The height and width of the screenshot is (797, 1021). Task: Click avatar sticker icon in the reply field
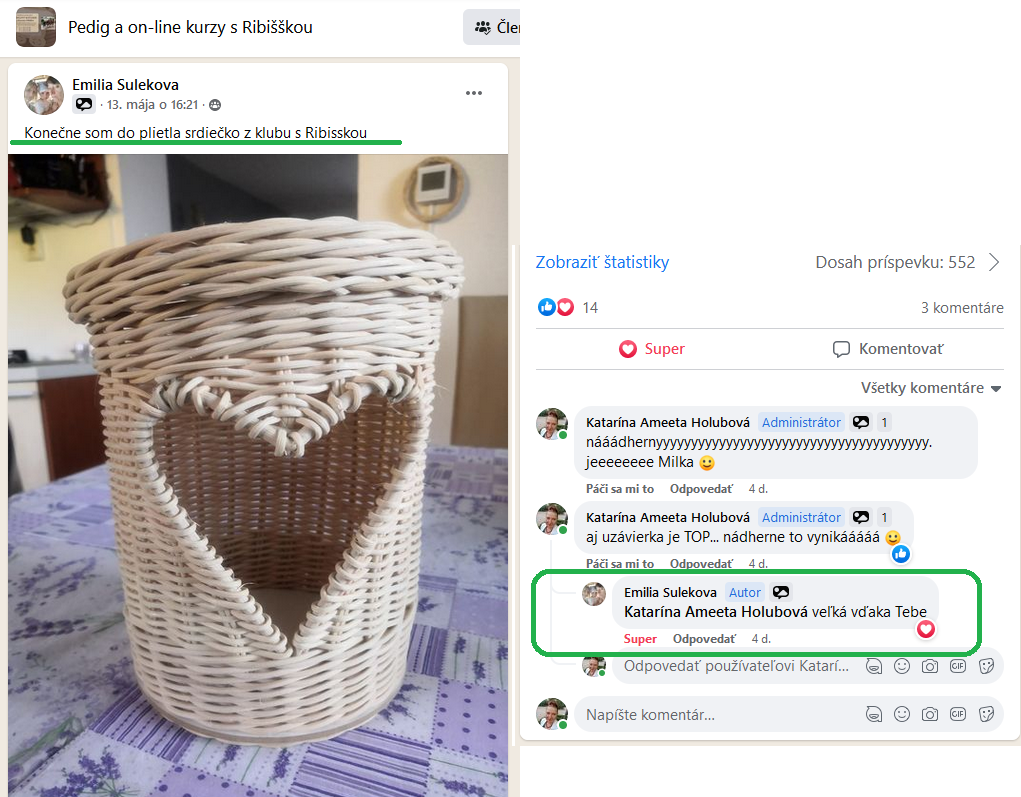point(874,666)
